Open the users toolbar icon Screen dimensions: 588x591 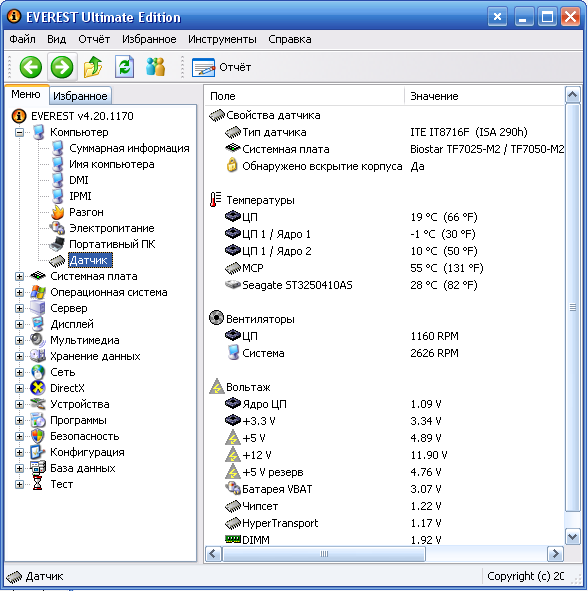(156, 67)
